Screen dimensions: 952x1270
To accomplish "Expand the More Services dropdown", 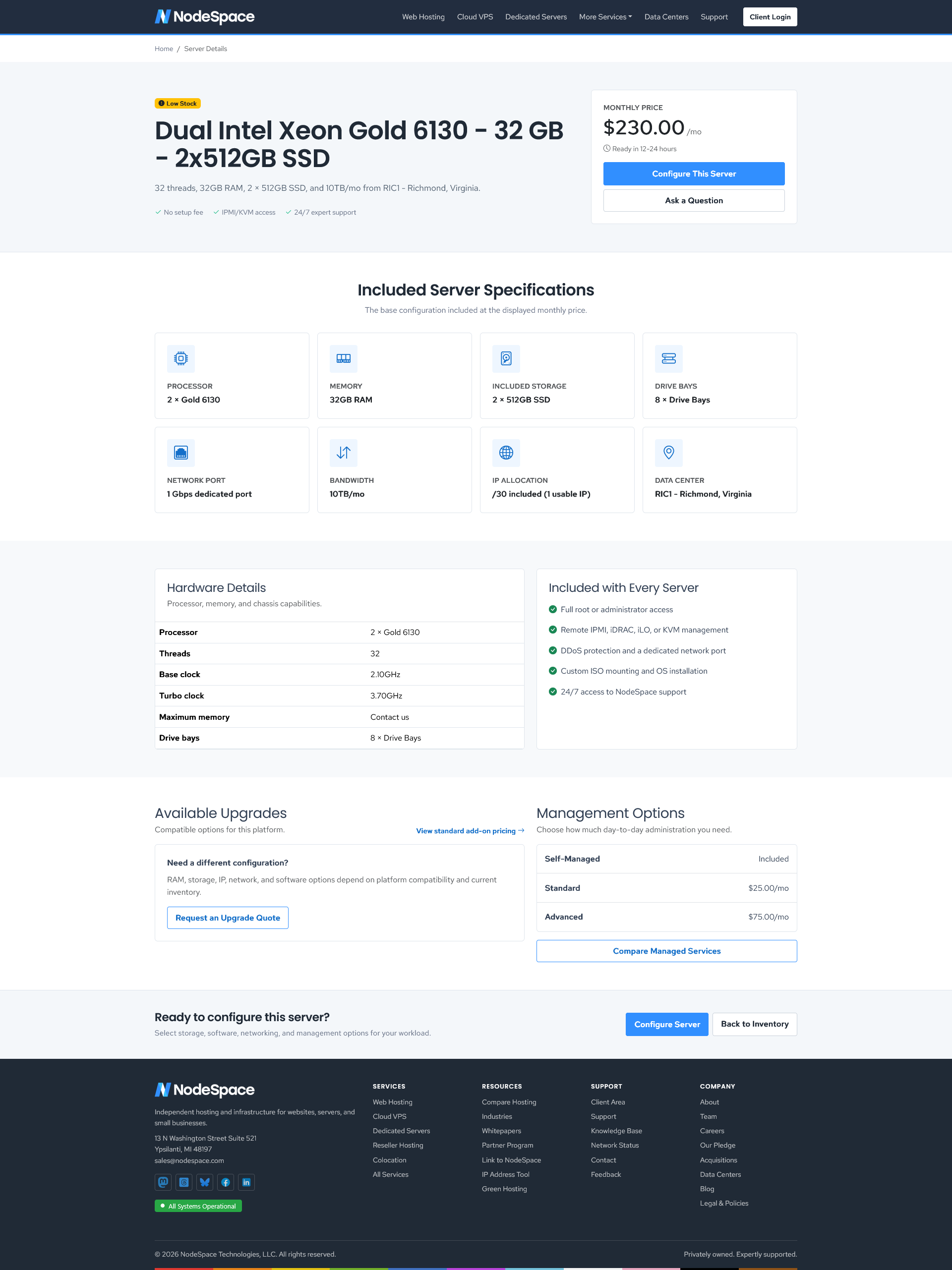I will pyautogui.click(x=605, y=17).
